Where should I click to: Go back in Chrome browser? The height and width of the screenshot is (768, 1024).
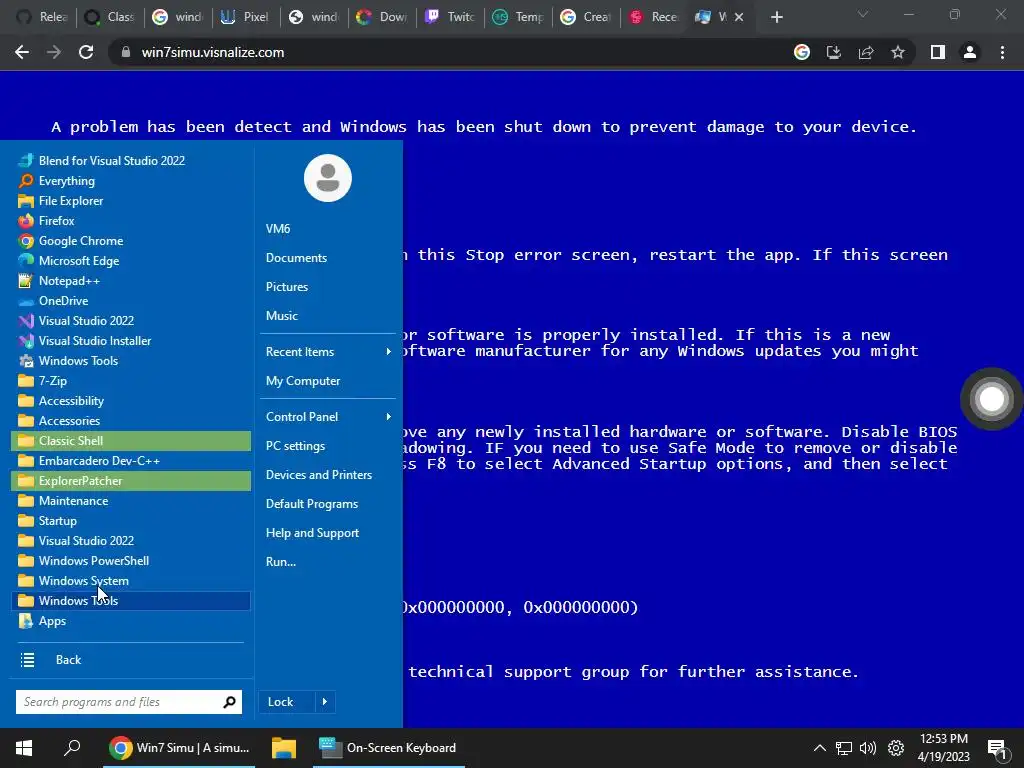coord(22,52)
